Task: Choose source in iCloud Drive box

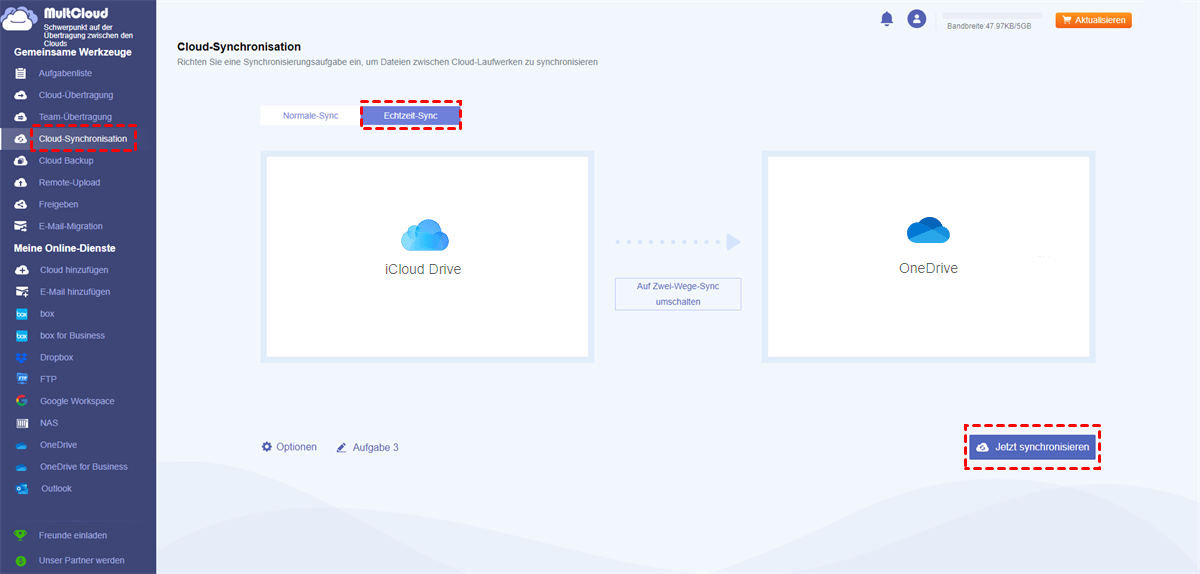Action: (x=427, y=257)
